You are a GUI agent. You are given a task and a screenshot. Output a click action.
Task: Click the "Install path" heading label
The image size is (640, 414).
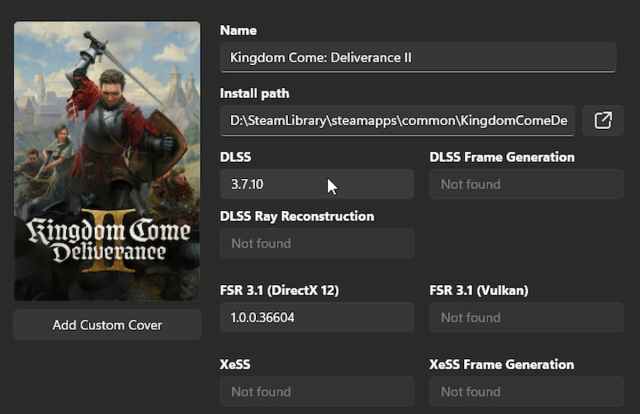click(x=256, y=93)
